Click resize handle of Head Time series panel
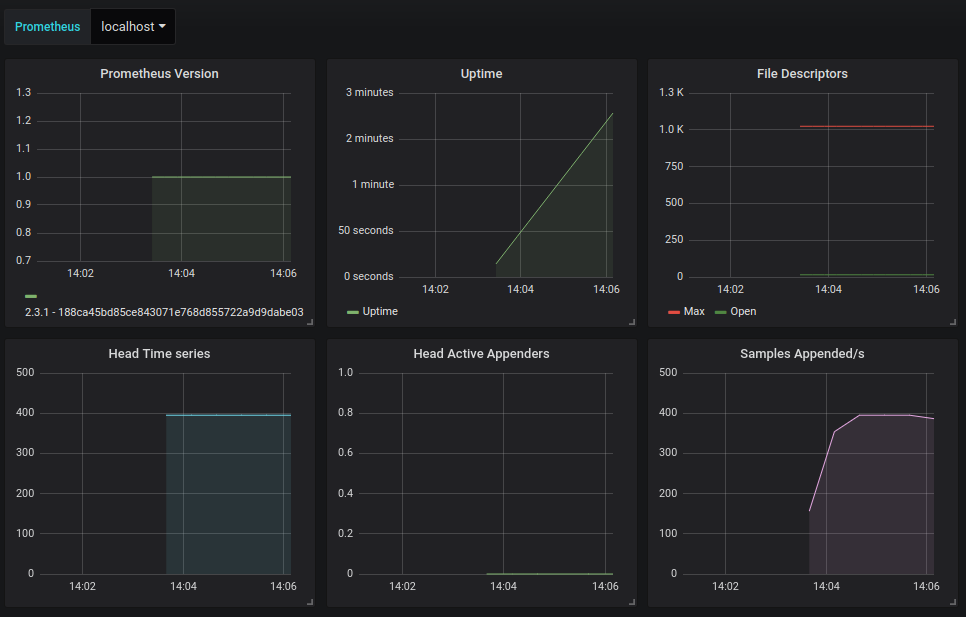This screenshot has height=617, width=966. 310,602
